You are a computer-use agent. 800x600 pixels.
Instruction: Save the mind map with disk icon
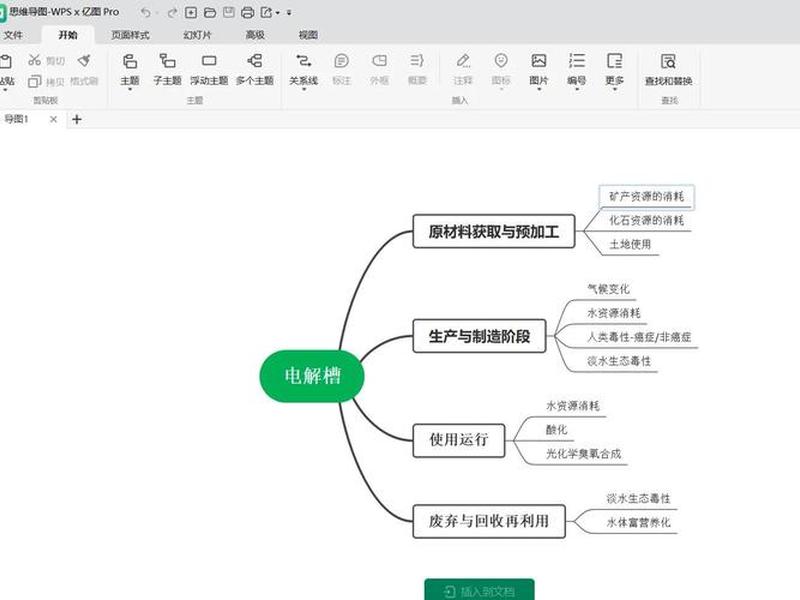pos(229,13)
